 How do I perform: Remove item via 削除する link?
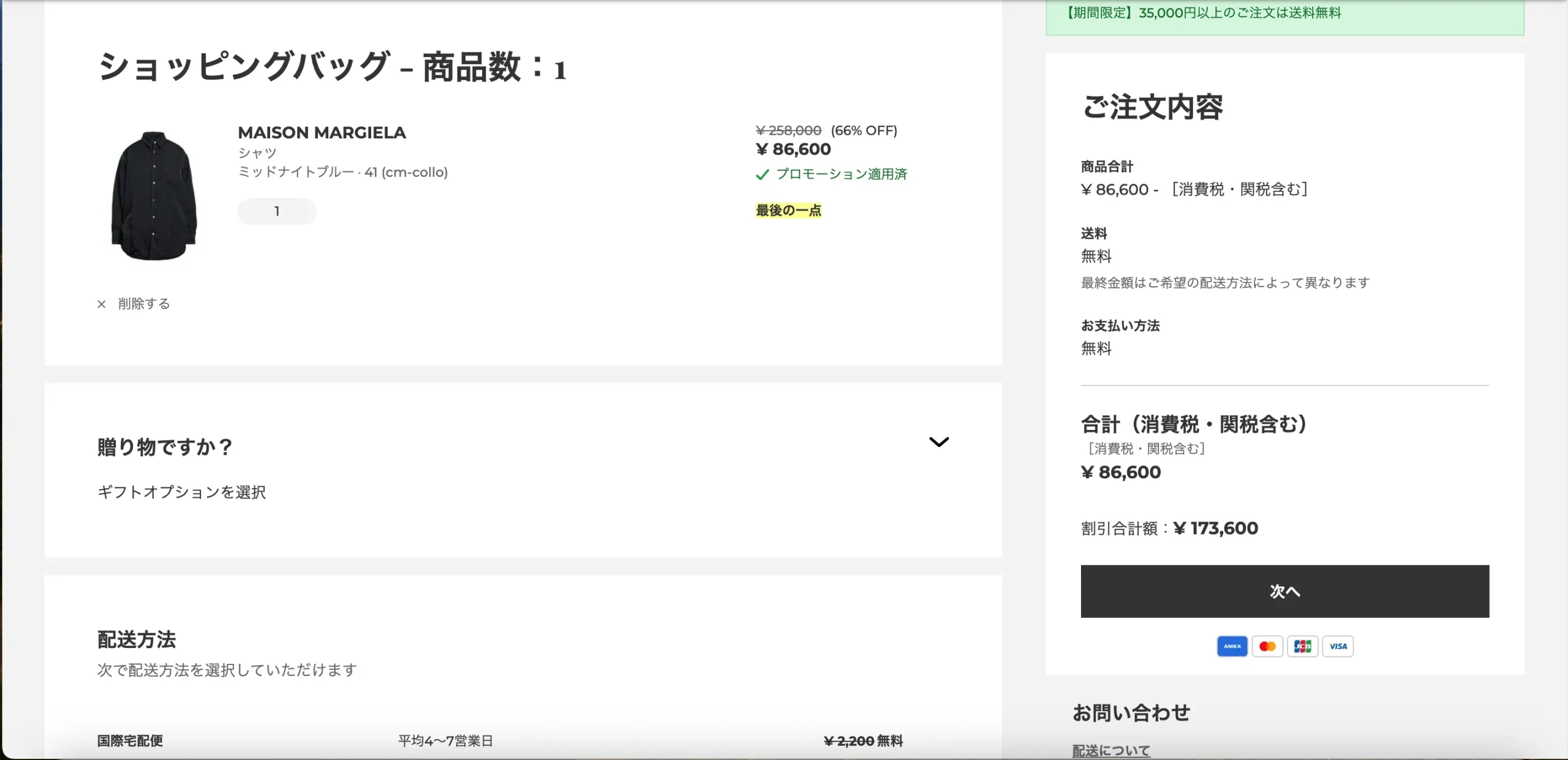(x=144, y=304)
